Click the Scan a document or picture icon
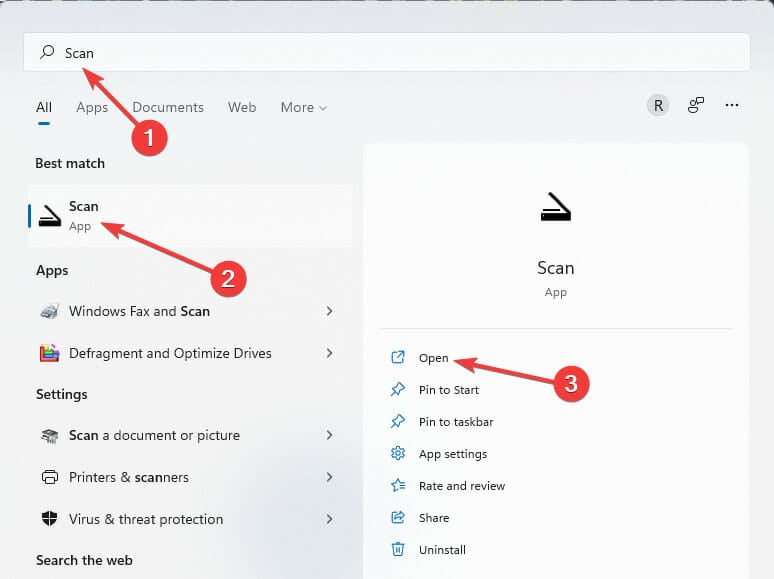The image size is (774, 579). [x=49, y=435]
